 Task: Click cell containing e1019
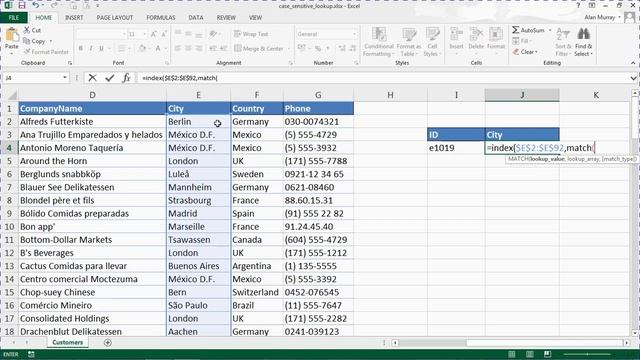coord(456,148)
